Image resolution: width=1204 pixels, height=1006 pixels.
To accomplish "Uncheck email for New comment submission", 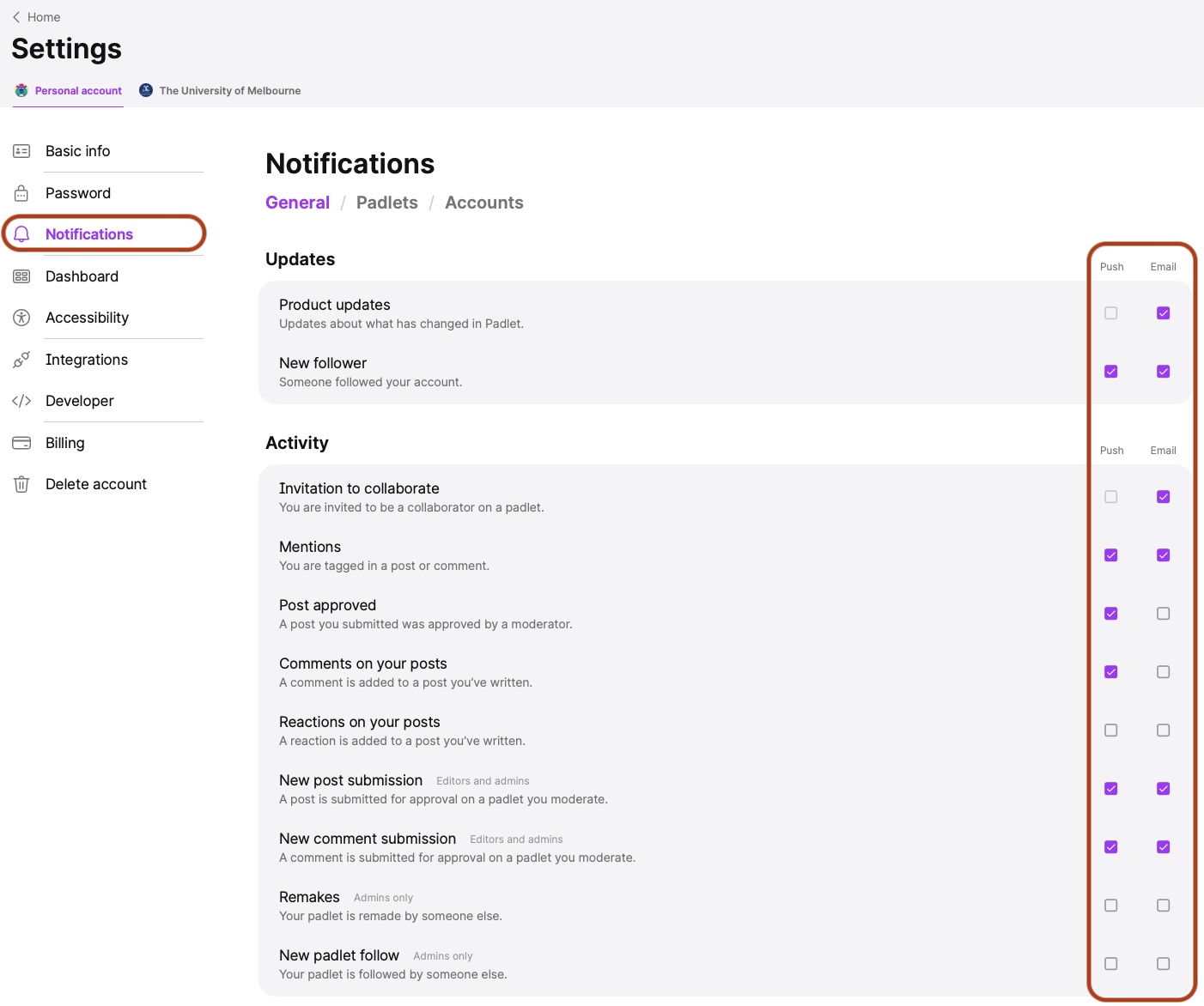I will (1164, 847).
